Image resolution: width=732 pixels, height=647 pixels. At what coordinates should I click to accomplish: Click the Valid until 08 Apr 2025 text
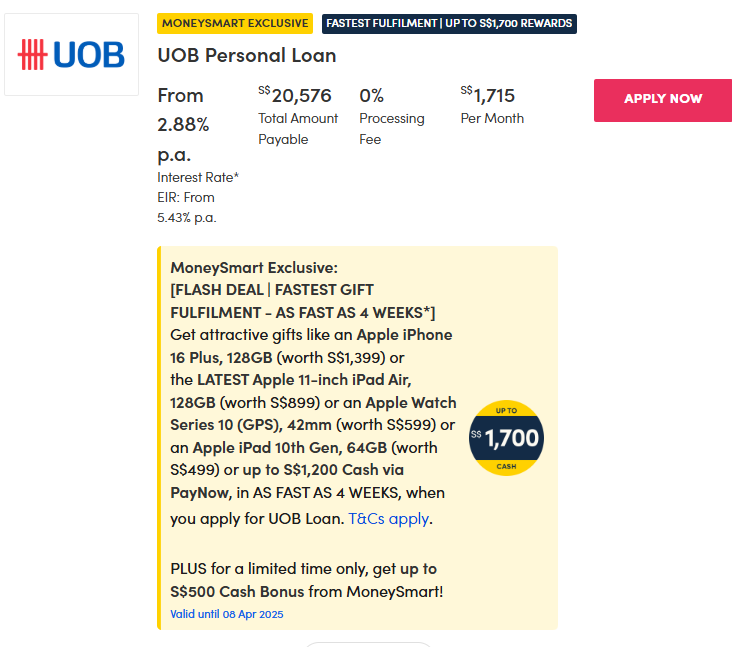pos(226,614)
